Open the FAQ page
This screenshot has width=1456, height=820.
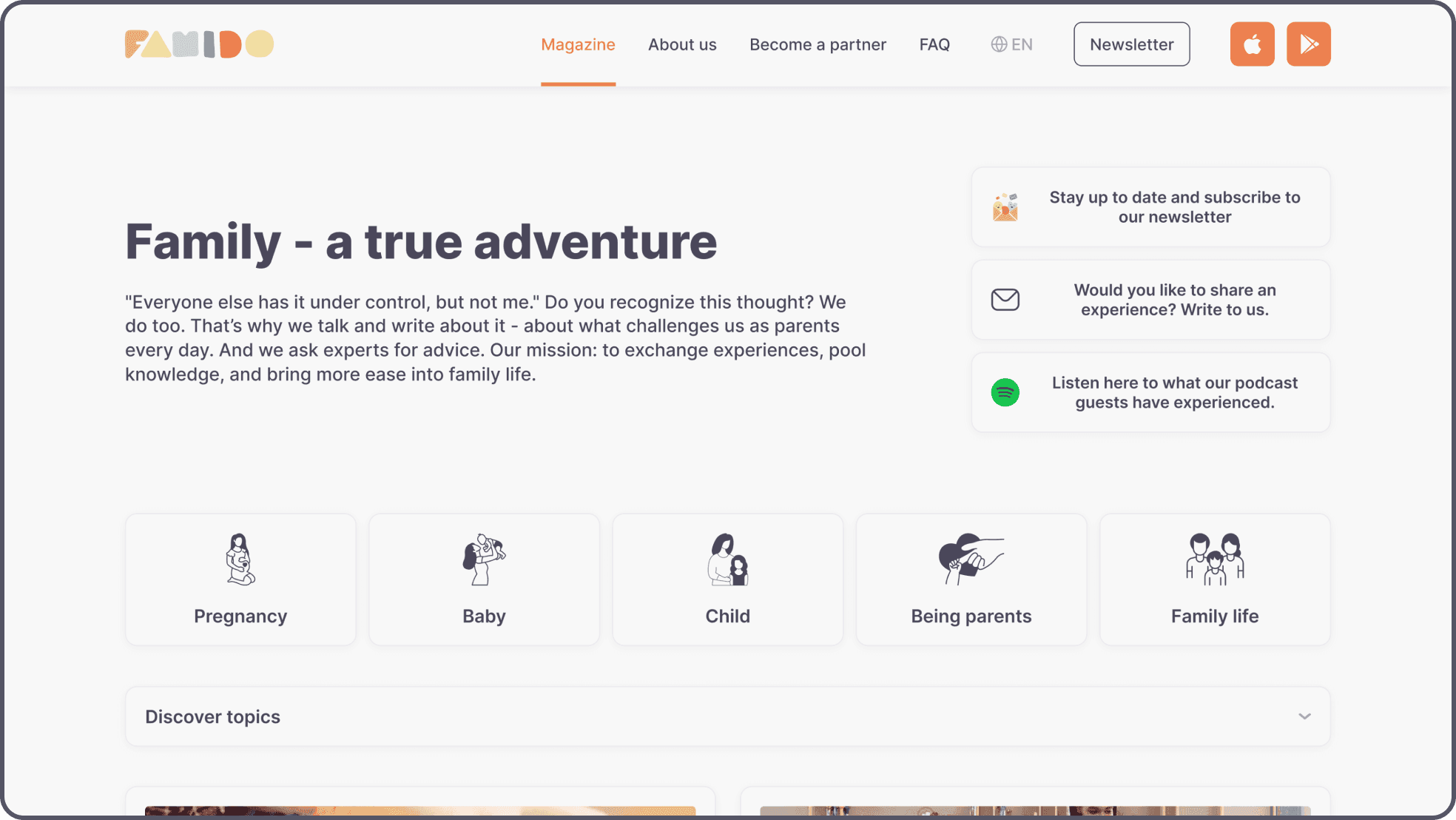(934, 44)
